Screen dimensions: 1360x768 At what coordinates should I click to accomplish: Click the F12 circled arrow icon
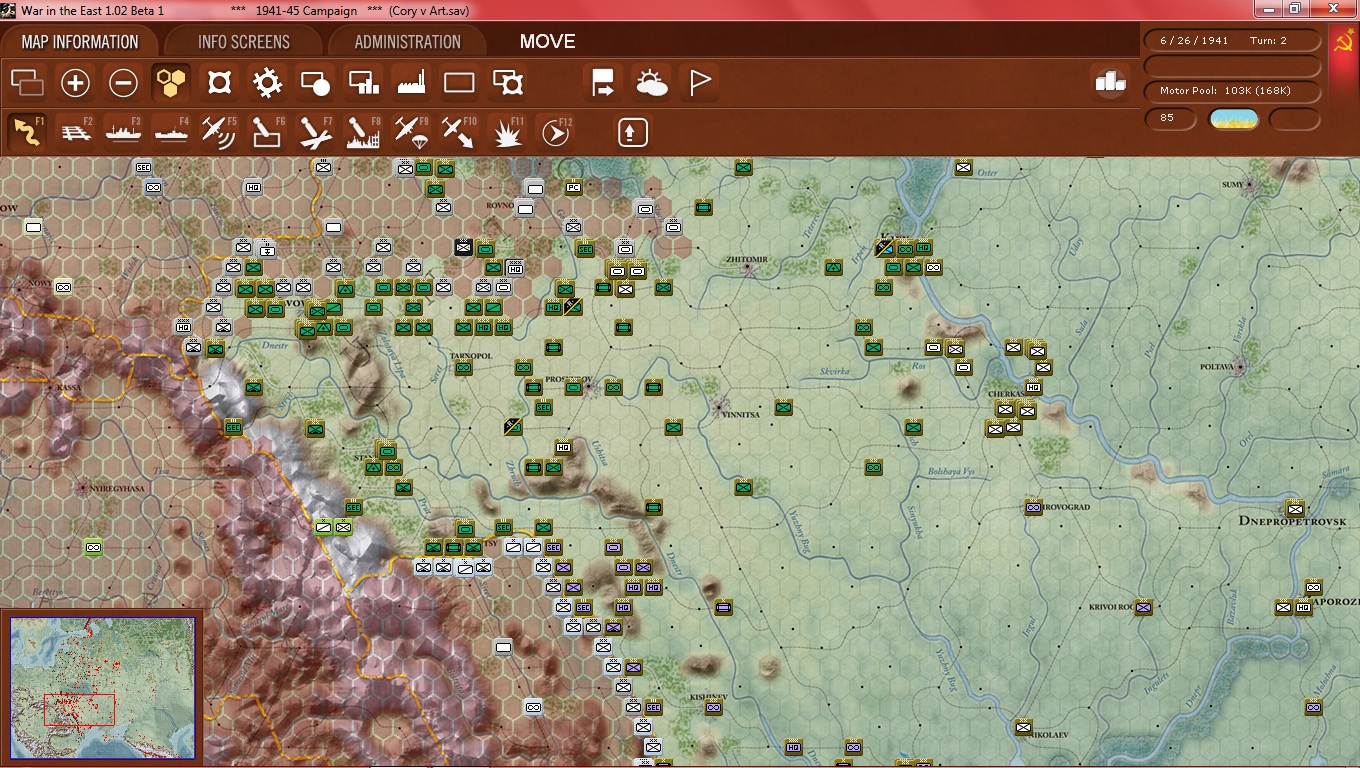[x=556, y=132]
